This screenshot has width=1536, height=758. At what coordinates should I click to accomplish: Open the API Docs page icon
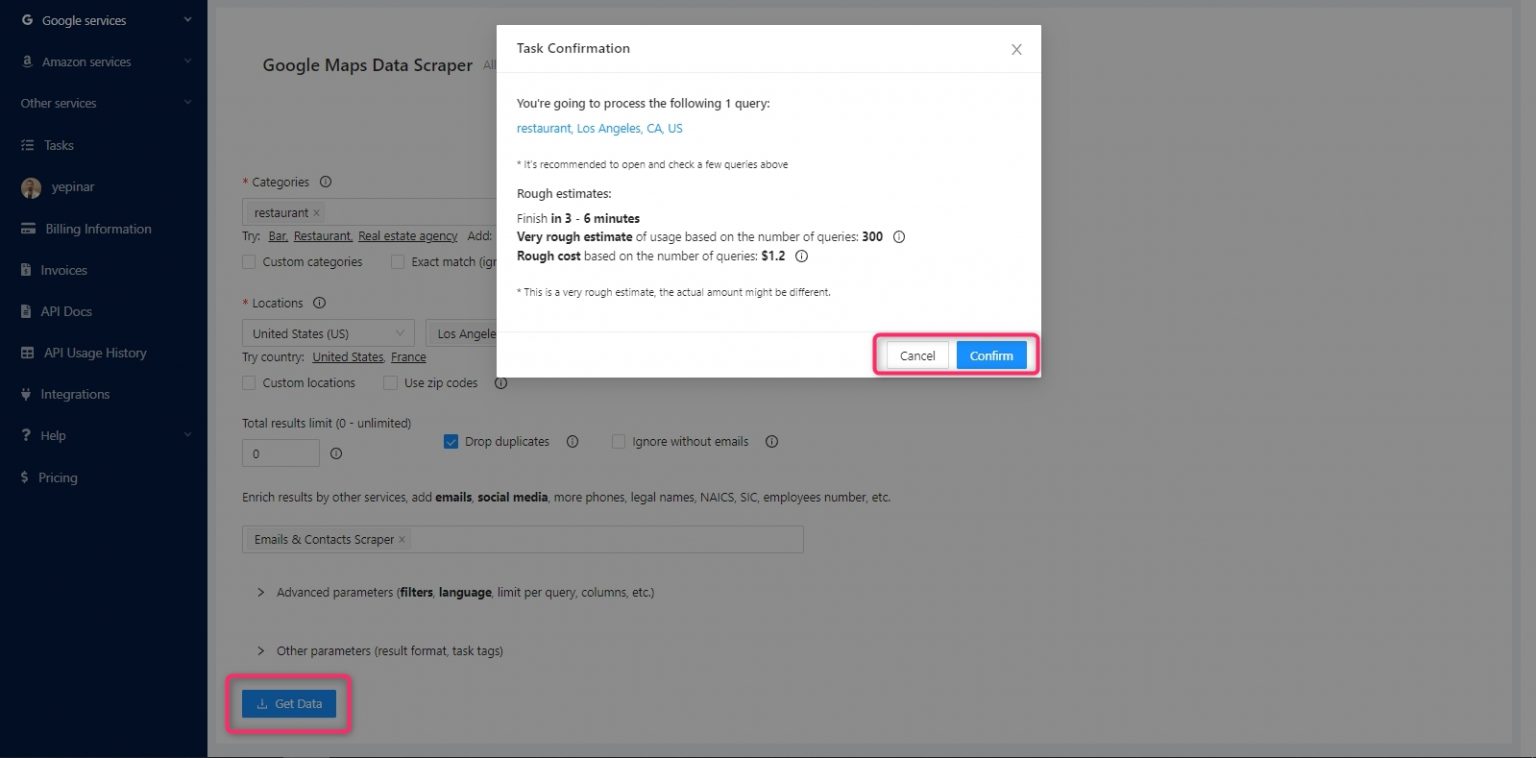pyautogui.click(x=28, y=311)
